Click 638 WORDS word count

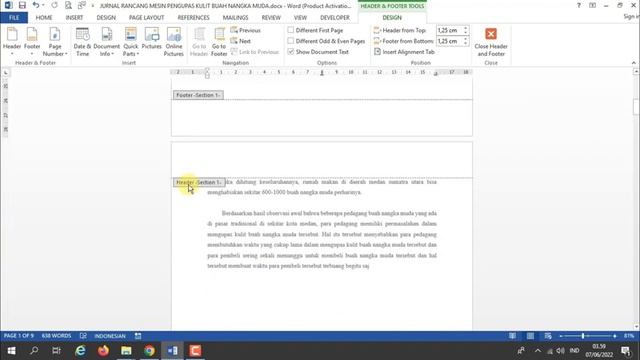point(56,336)
